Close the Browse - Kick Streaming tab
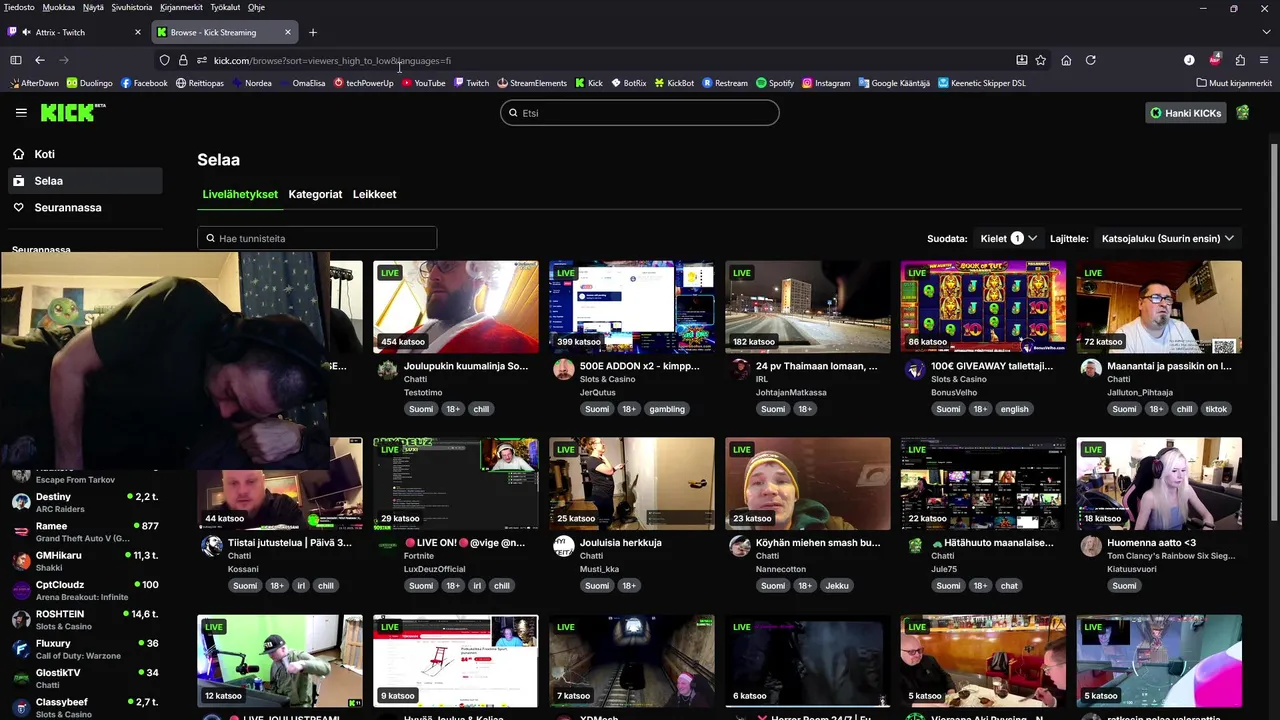 pos(288,32)
